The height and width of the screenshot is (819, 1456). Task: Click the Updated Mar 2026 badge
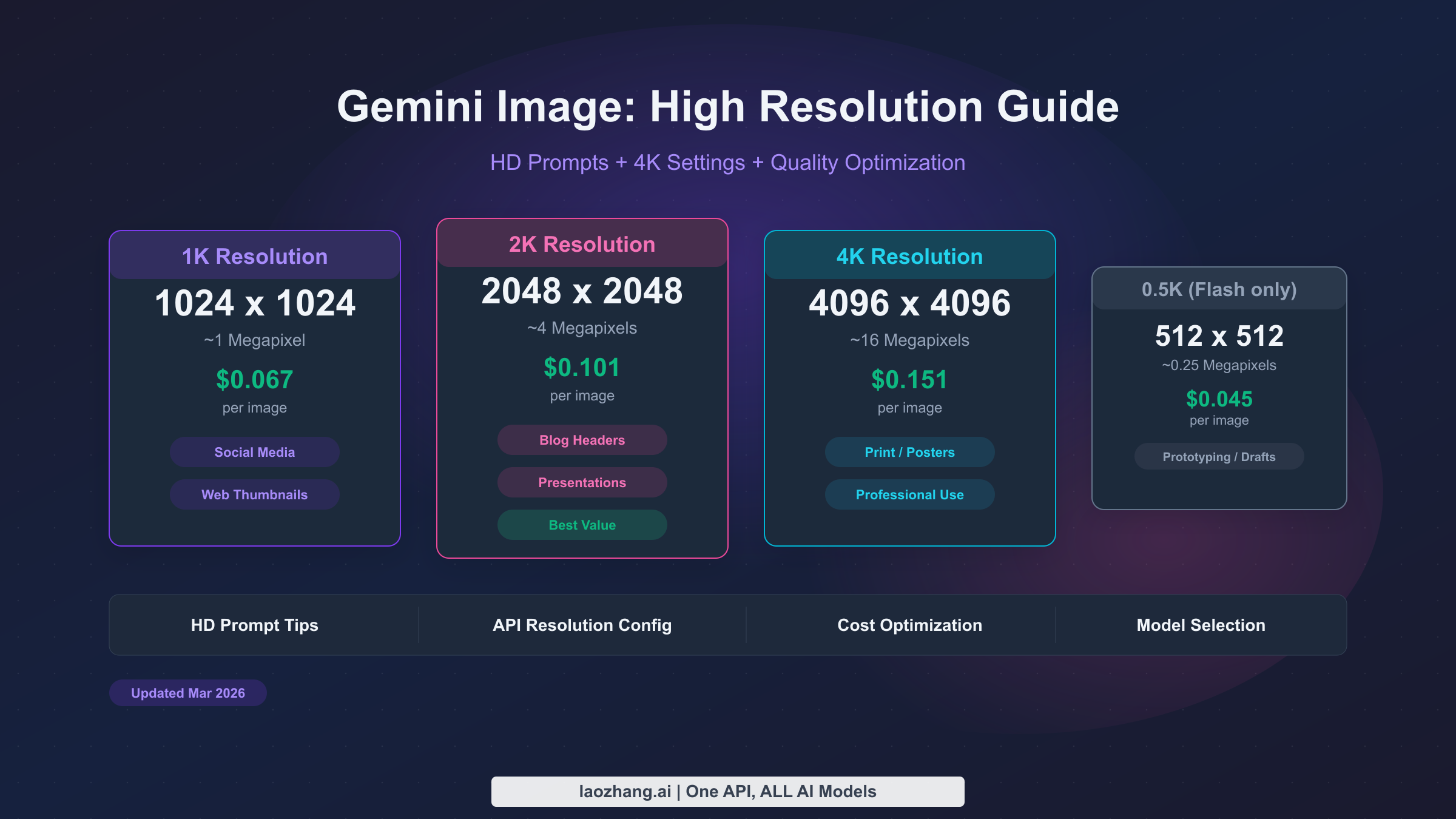(187, 692)
